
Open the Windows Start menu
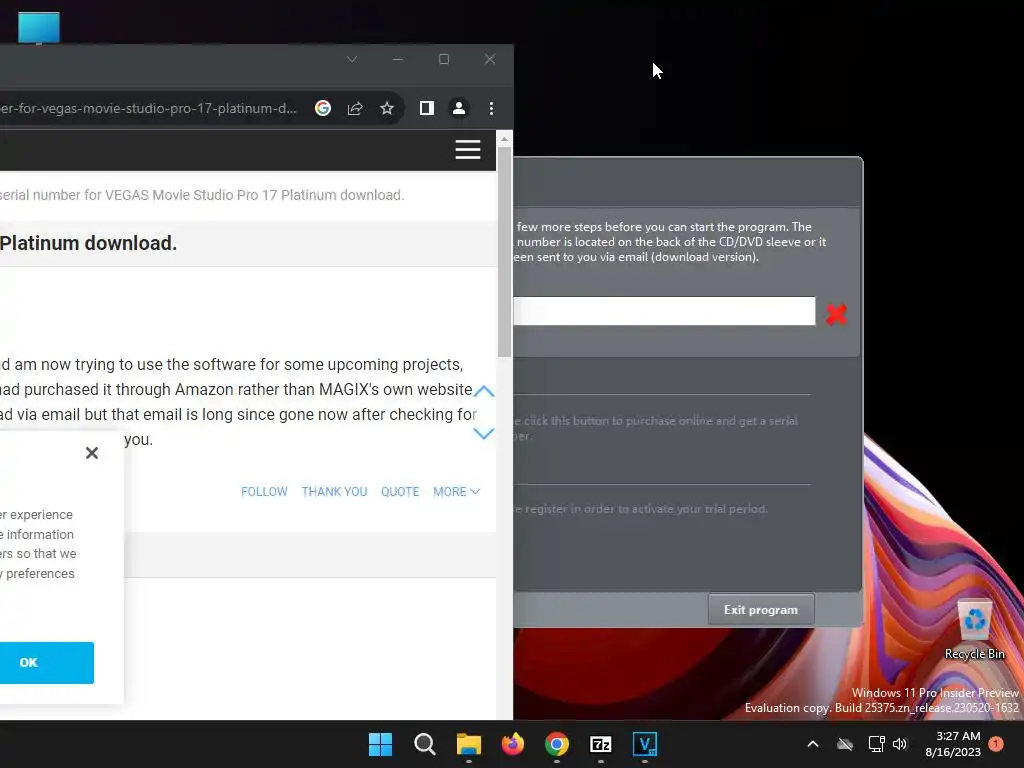[381, 744]
